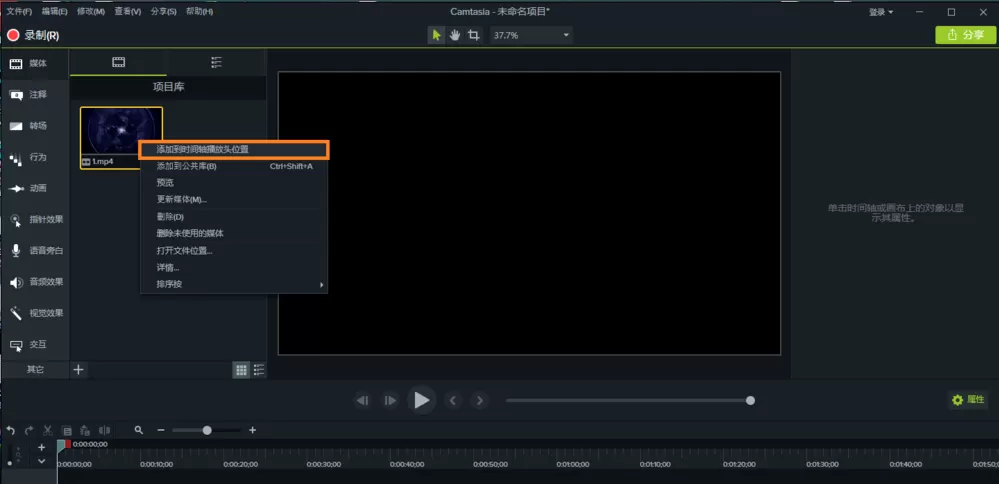This screenshot has height=484, width=999.
Task: Open the 语音旁白 voice narration panel
Action: coord(35,250)
